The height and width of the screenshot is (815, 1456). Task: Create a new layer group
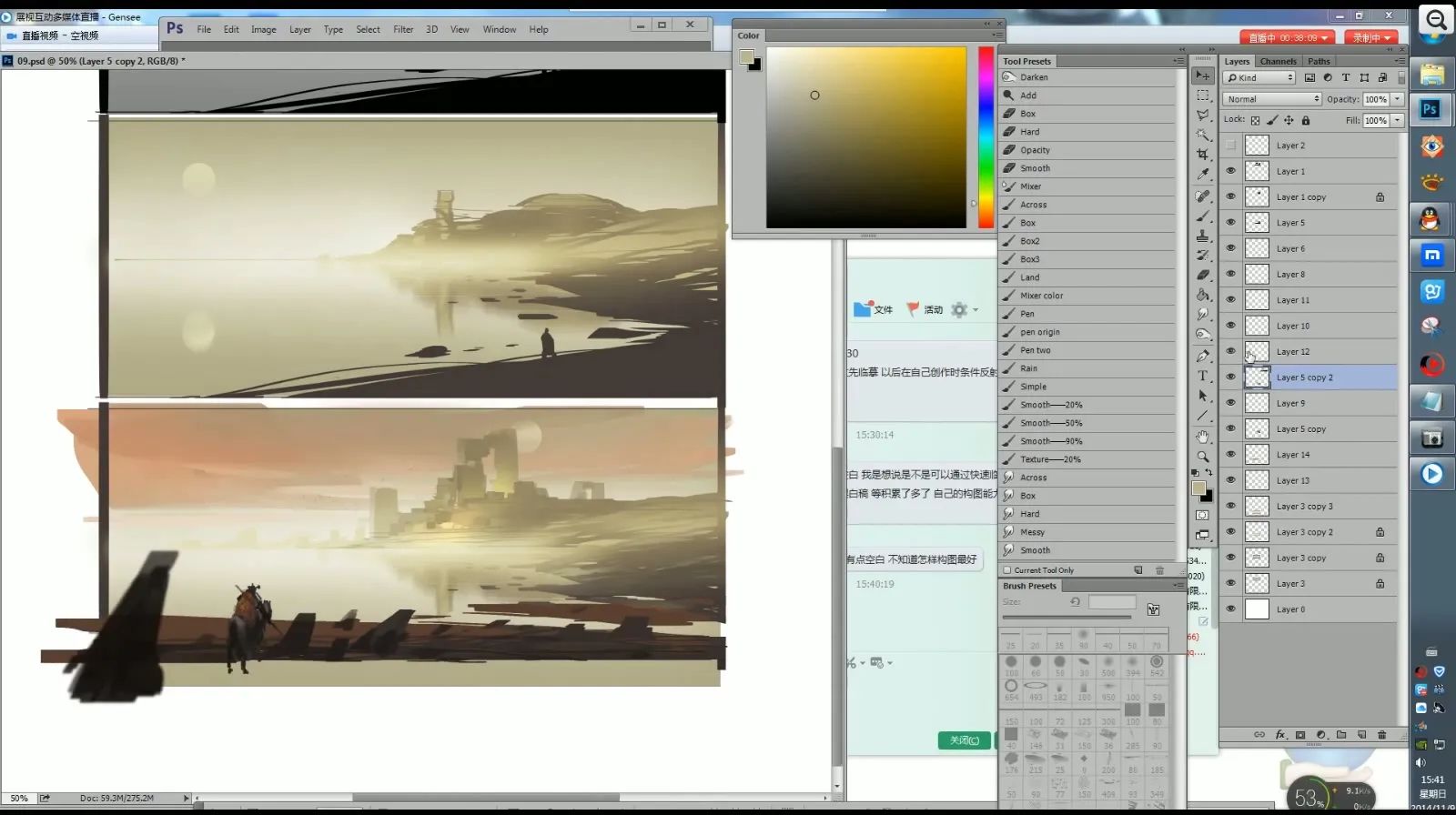pos(1341,734)
